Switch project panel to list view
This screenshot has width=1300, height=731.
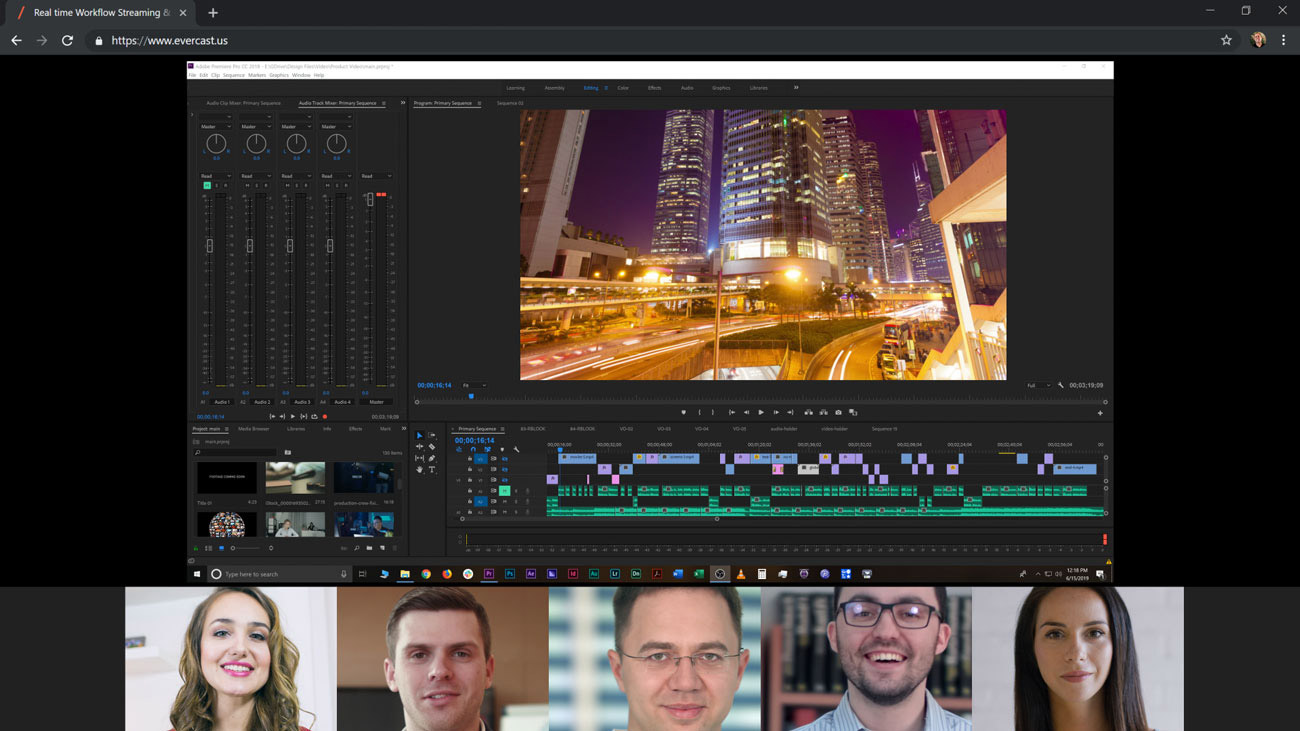208,548
